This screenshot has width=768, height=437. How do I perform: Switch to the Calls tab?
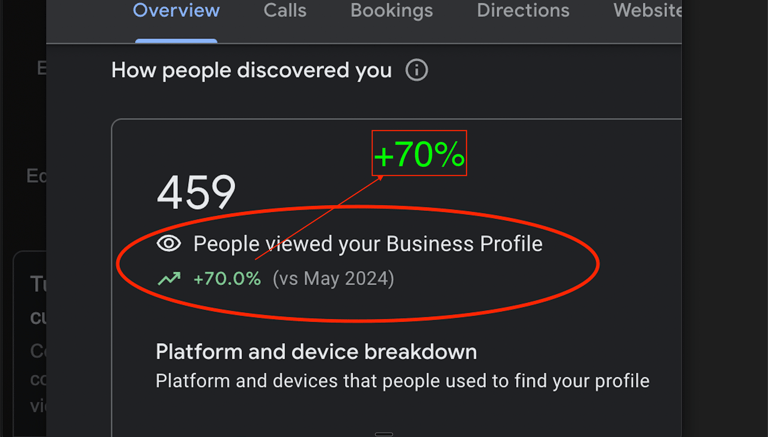[x=285, y=10]
